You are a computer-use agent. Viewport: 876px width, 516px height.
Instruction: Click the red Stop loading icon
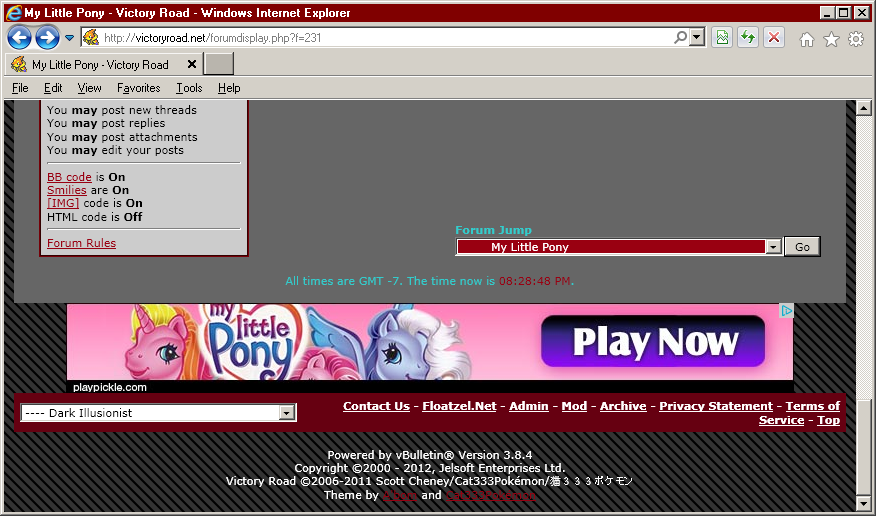(x=774, y=38)
